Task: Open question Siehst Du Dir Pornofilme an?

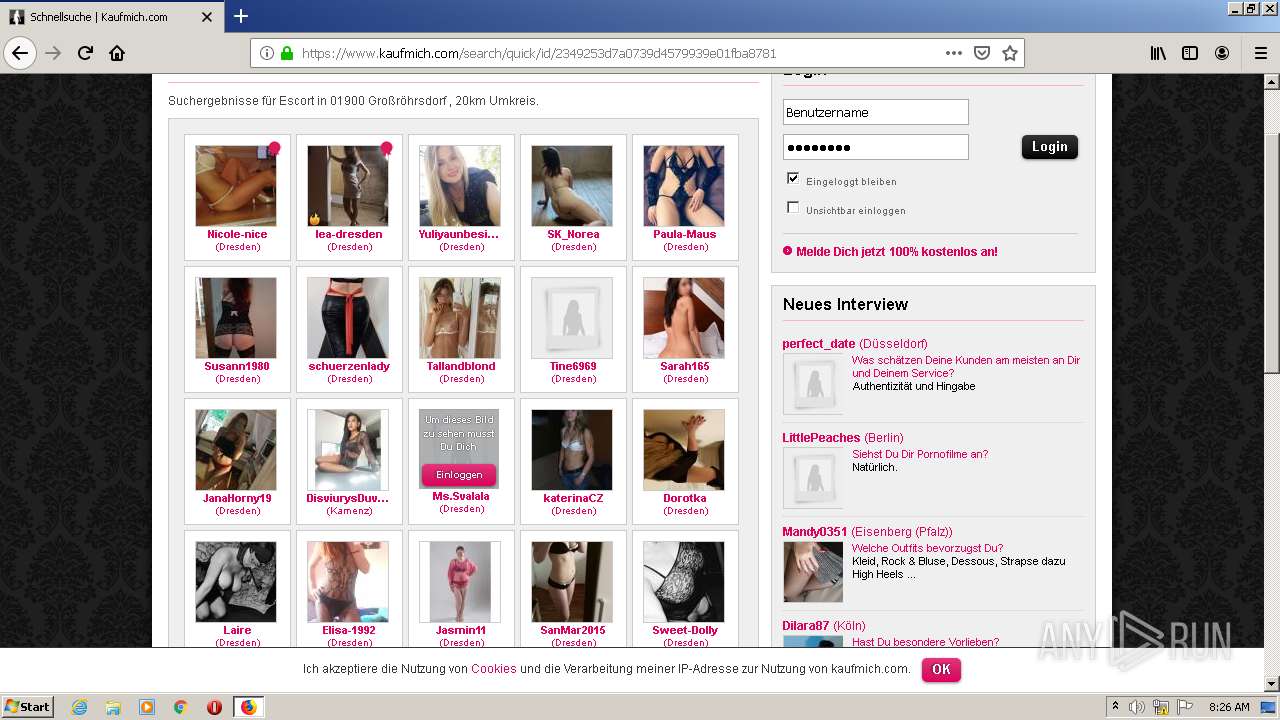Action: [x=920, y=454]
